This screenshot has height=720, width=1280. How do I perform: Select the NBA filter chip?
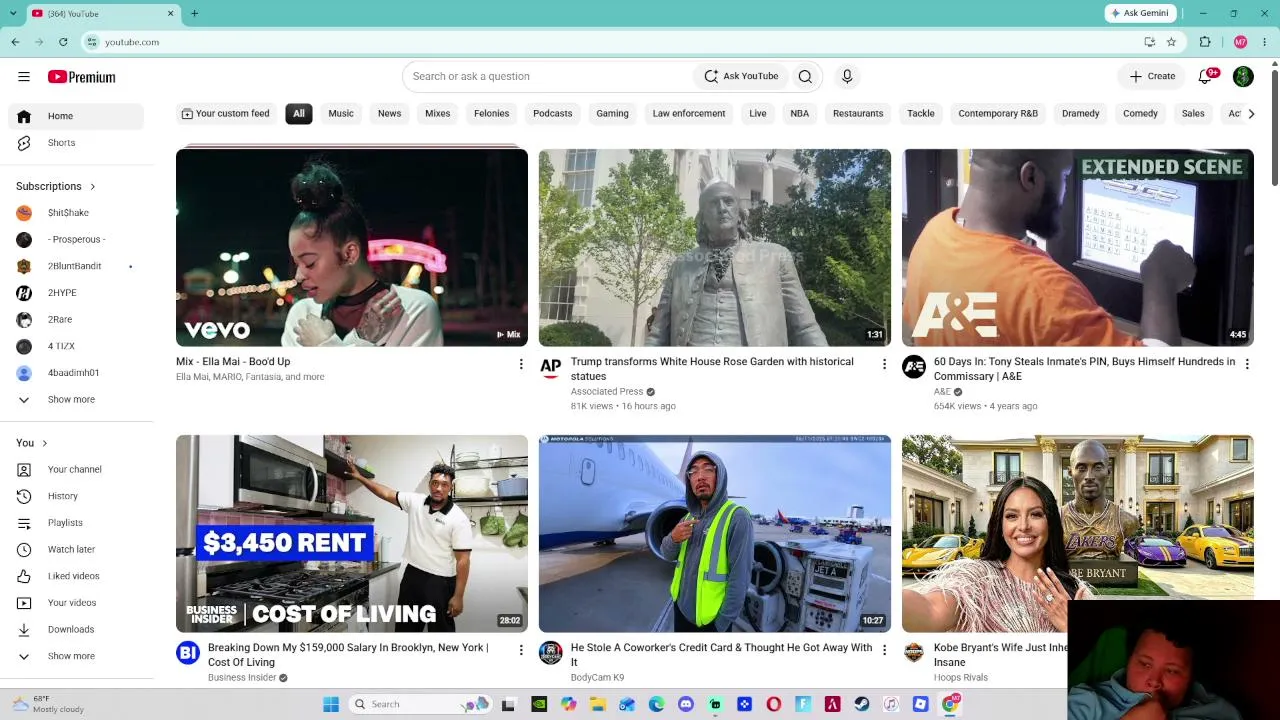pyautogui.click(x=800, y=113)
